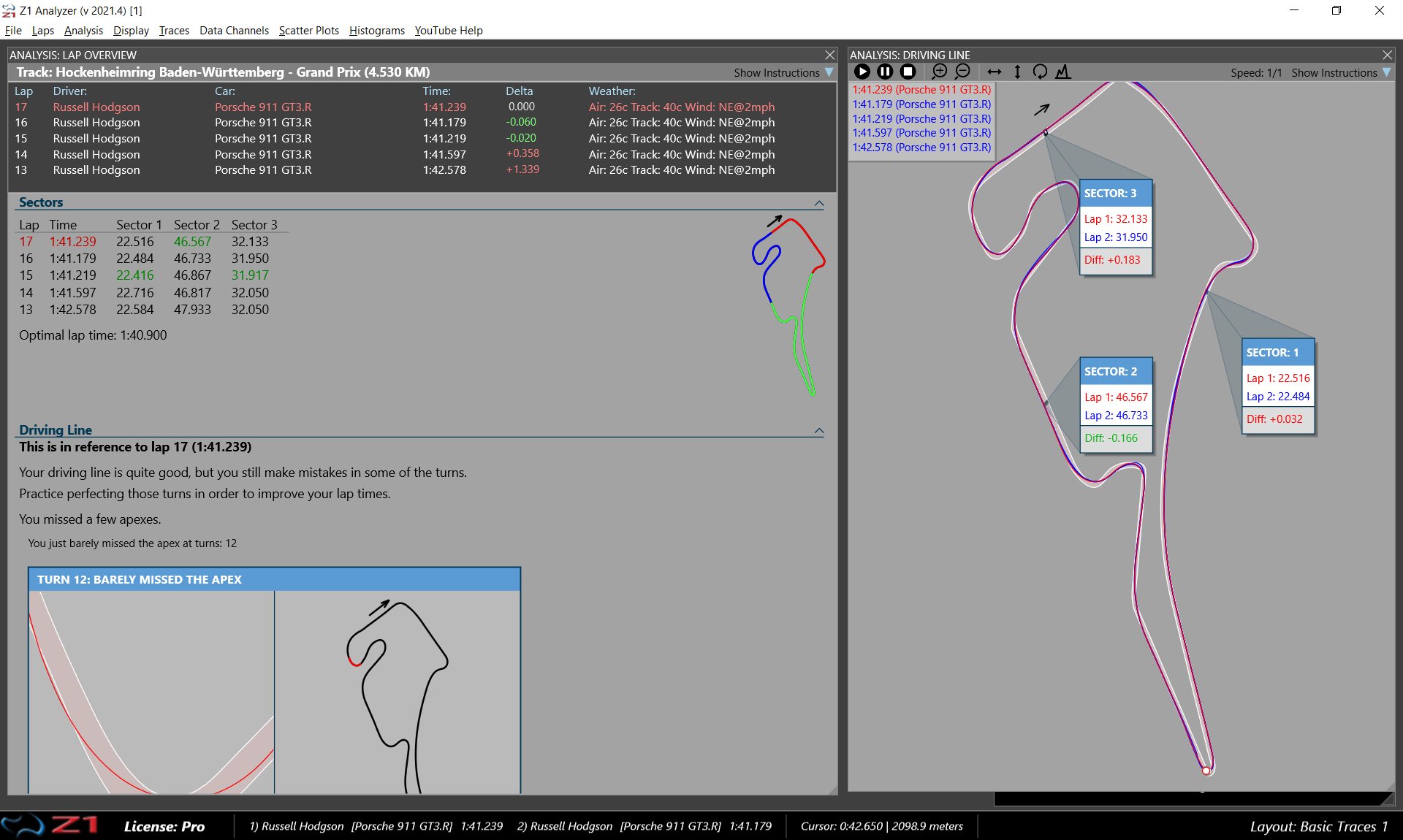Image resolution: width=1403 pixels, height=840 pixels.
Task: Open the File menu
Action: (13, 31)
